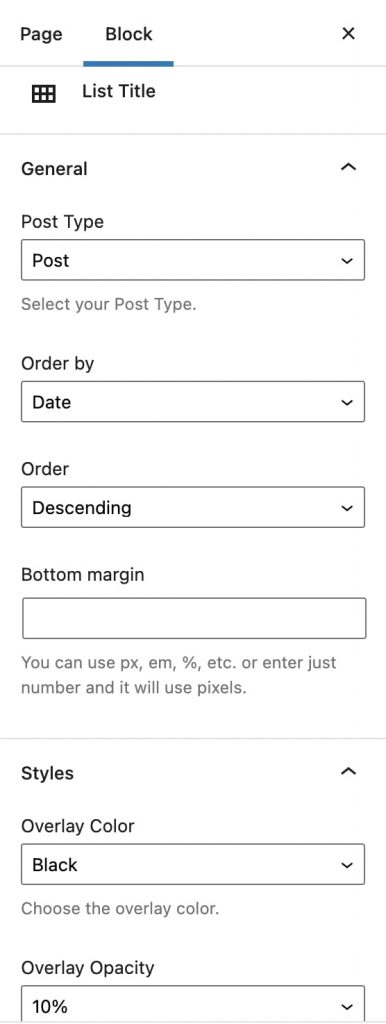The image size is (386, 1024).
Task: Select the Block tab
Action: (x=129, y=34)
